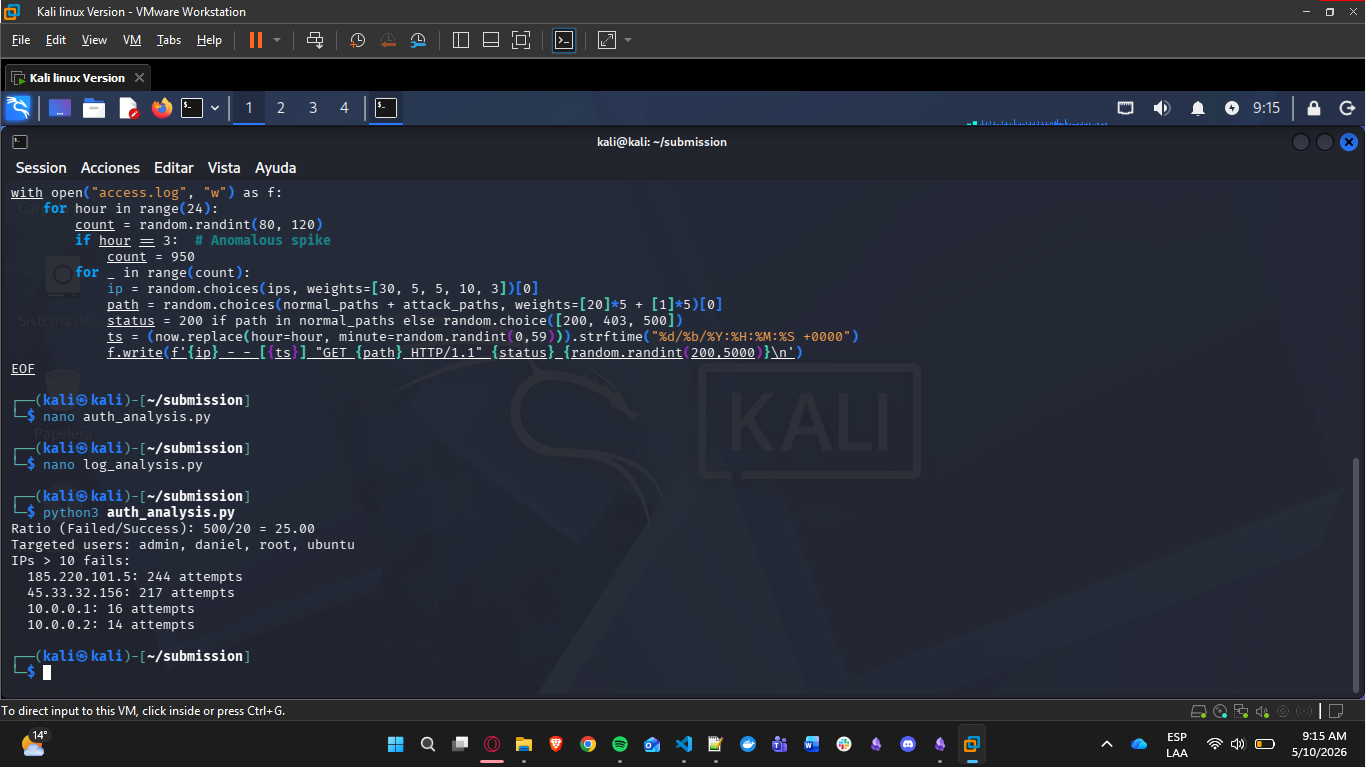Open Google Chrome from the taskbar

588,744
